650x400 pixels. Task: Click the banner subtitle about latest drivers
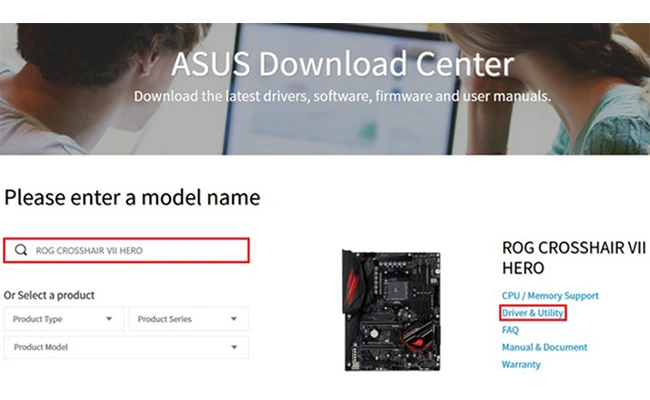point(341,97)
